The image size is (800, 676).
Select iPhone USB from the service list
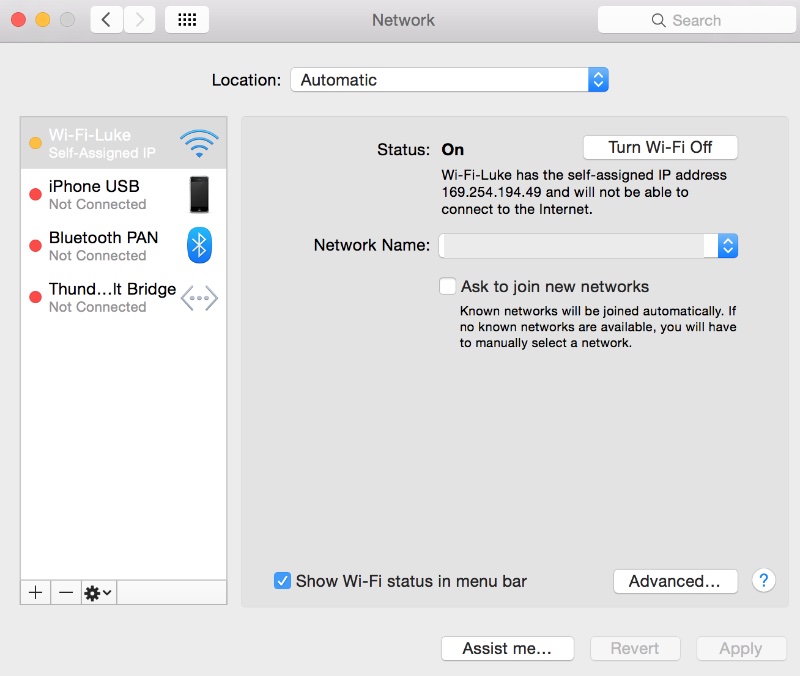click(110, 195)
